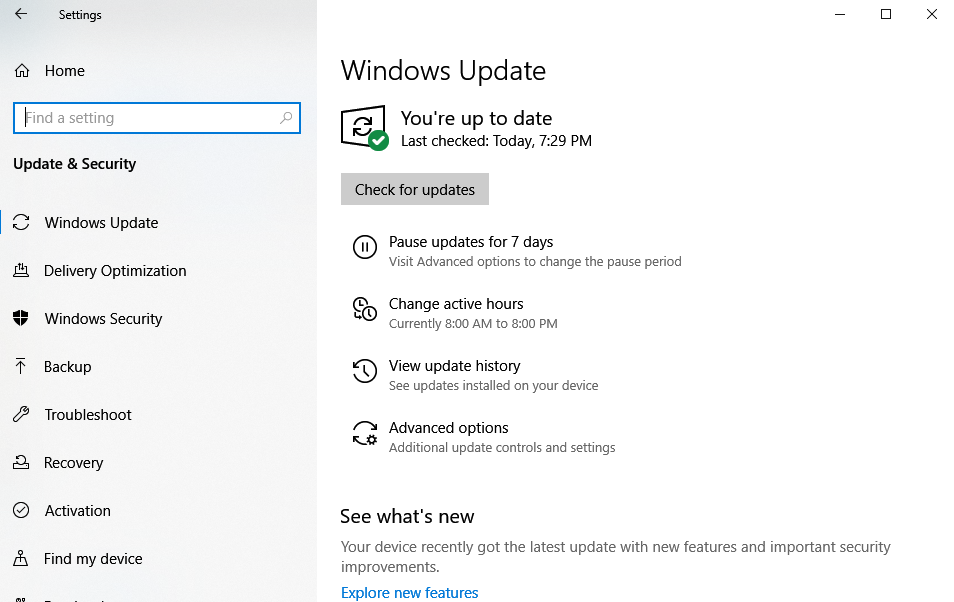Screen dimensions: 954x602
Task: Open the Activation section
Action: (77, 511)
